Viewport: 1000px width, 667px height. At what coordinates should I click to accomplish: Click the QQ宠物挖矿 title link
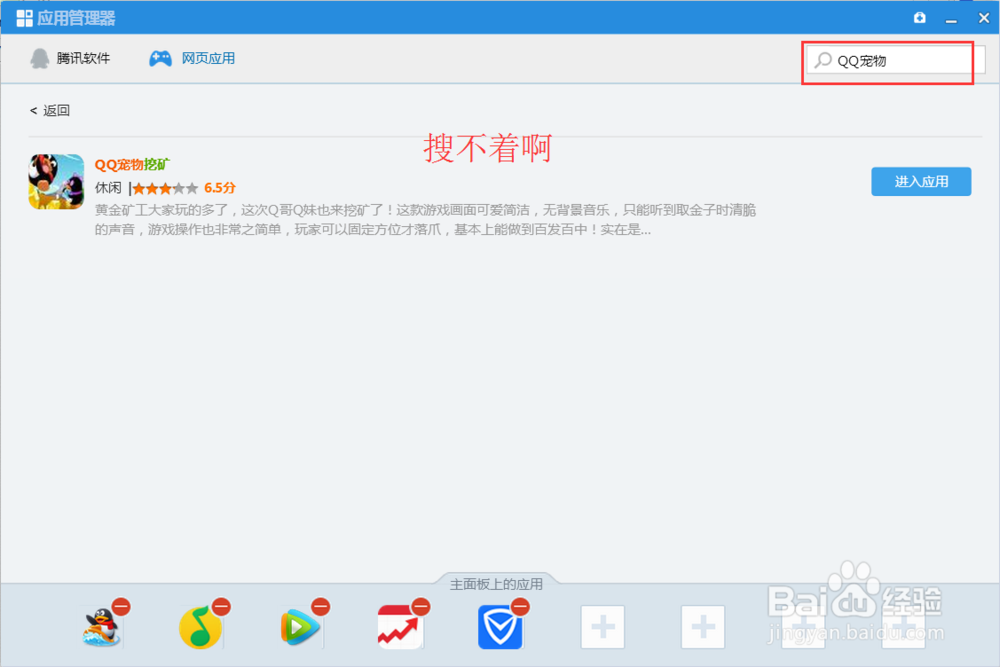click(x=132, y=165)
